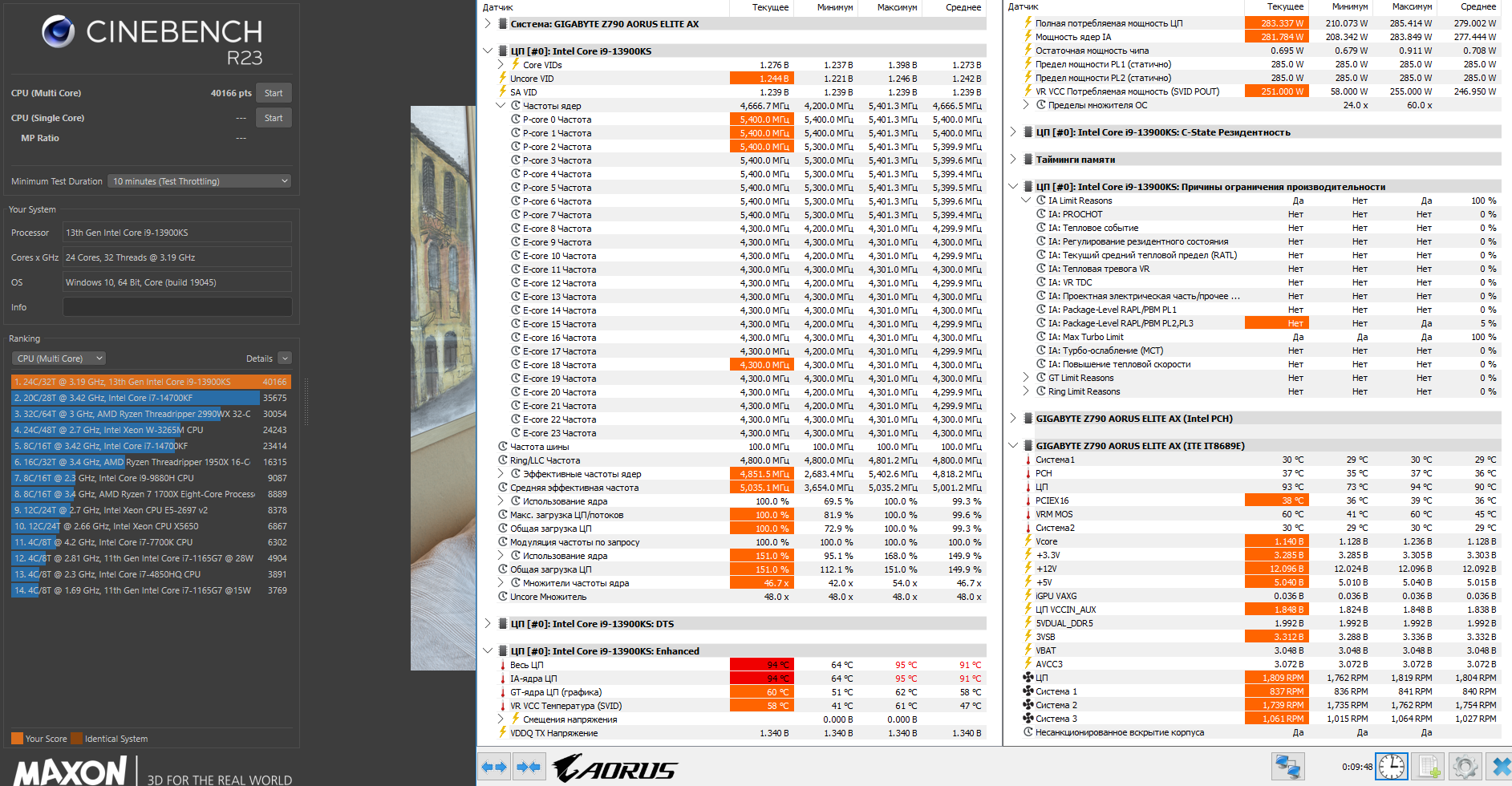The width and height of the screenshot is (1512, 786).
Task: Open the CPU (Multi Core) ranking dropdown
Action: pyautogui.click(x=59, y=359)
